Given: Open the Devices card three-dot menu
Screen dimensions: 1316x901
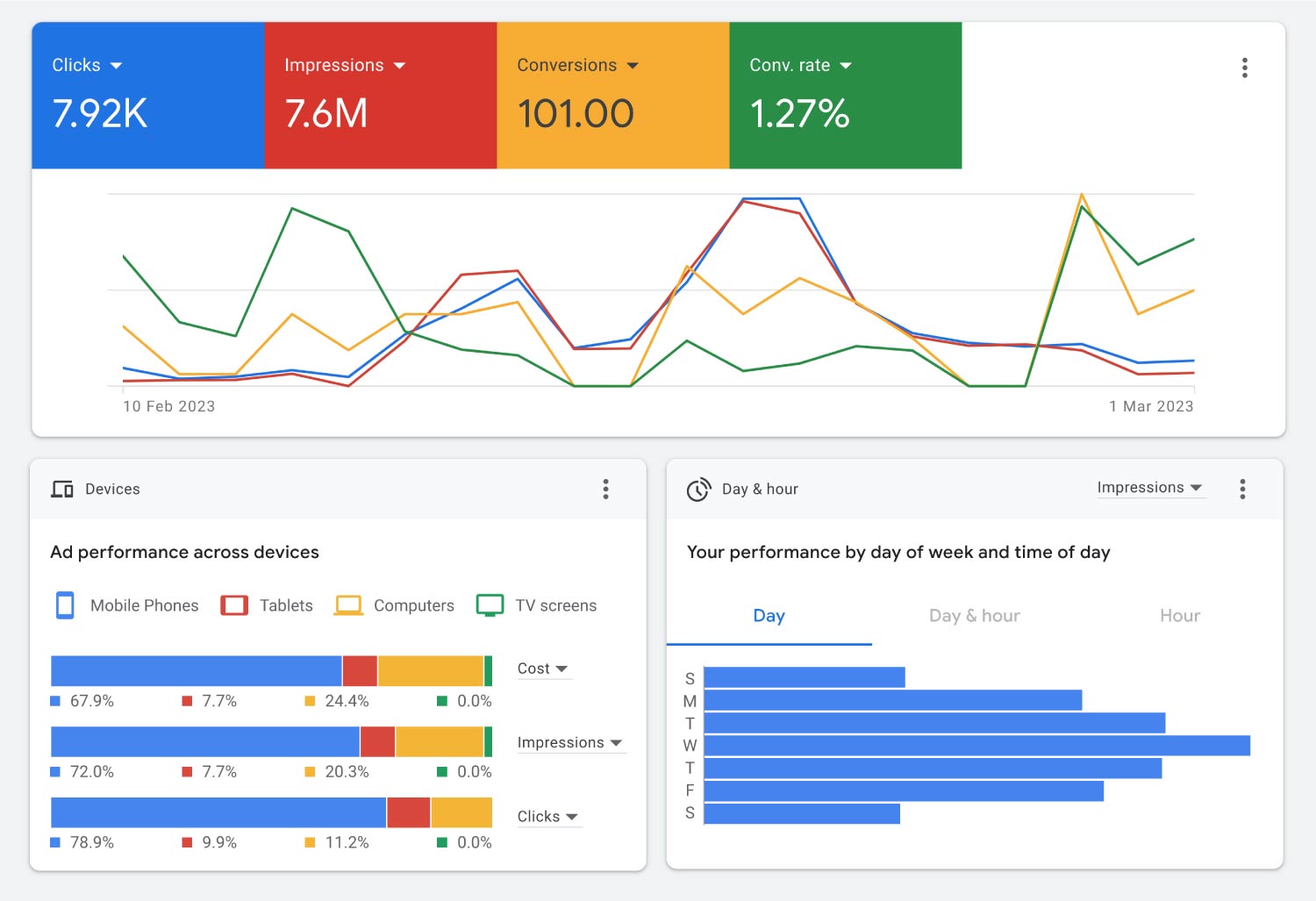Looking at the screenshot, I should (605, 489).
